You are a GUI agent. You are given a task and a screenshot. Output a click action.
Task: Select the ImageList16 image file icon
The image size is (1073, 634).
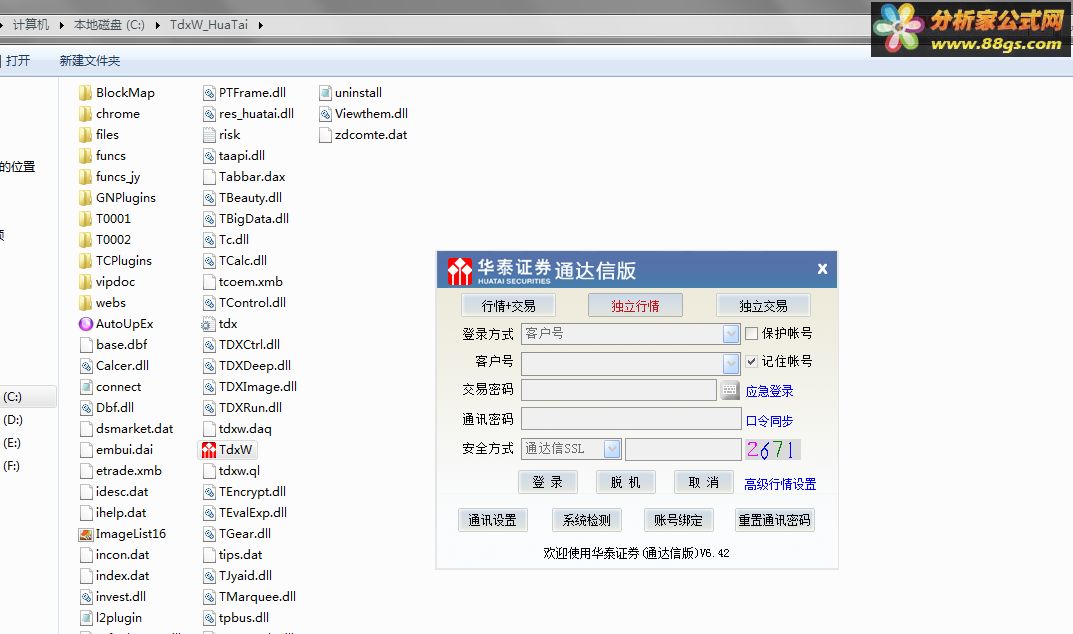[86, 534]
